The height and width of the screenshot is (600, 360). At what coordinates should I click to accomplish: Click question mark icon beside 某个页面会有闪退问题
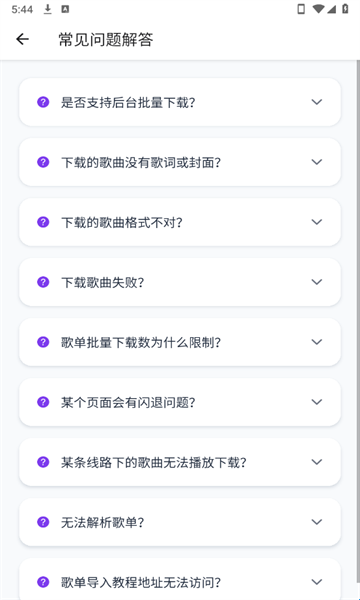click(43, 402)
